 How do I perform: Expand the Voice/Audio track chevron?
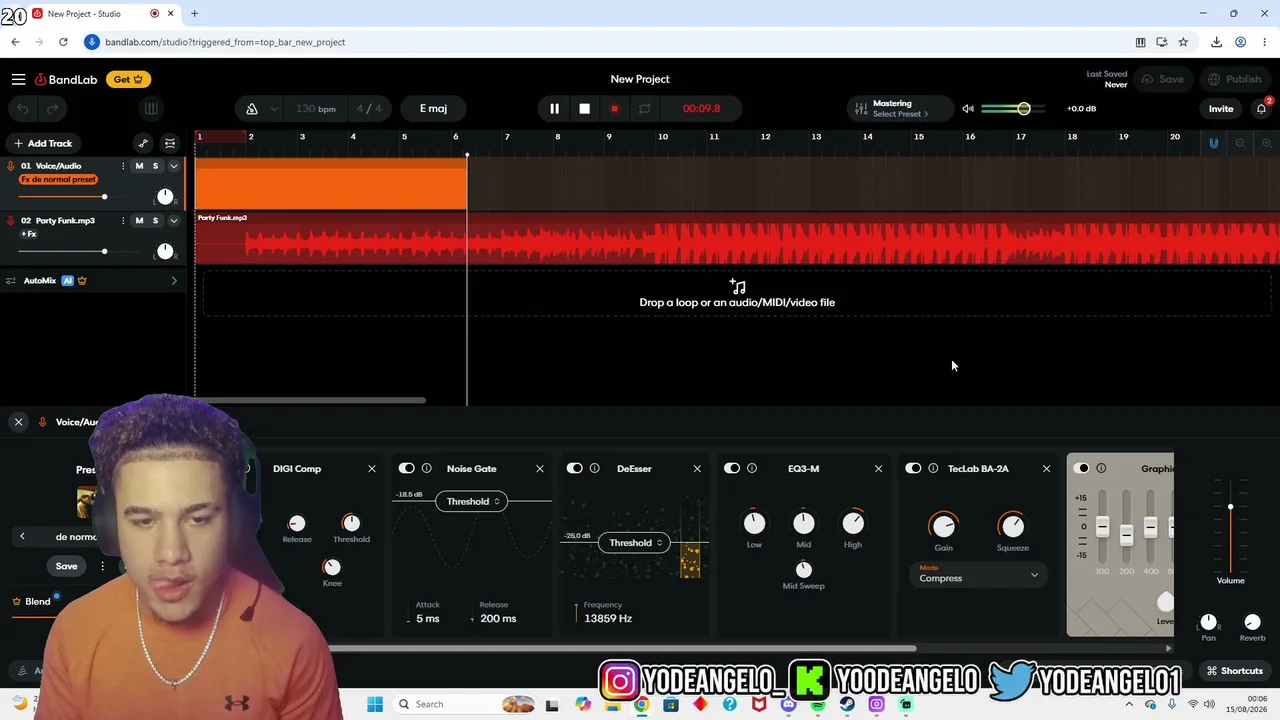173,166
